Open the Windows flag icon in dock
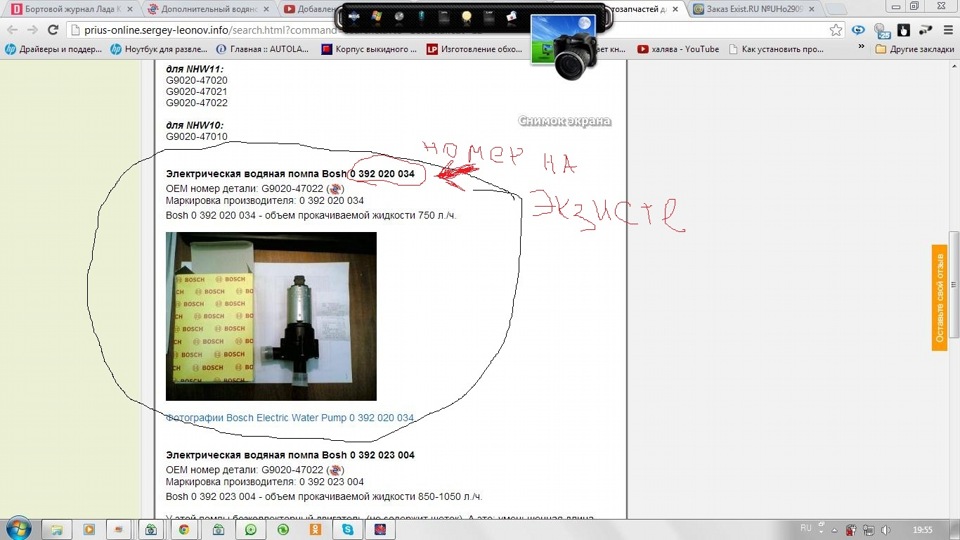The width and height of the screenshot is (960, 540). [376, 17]
